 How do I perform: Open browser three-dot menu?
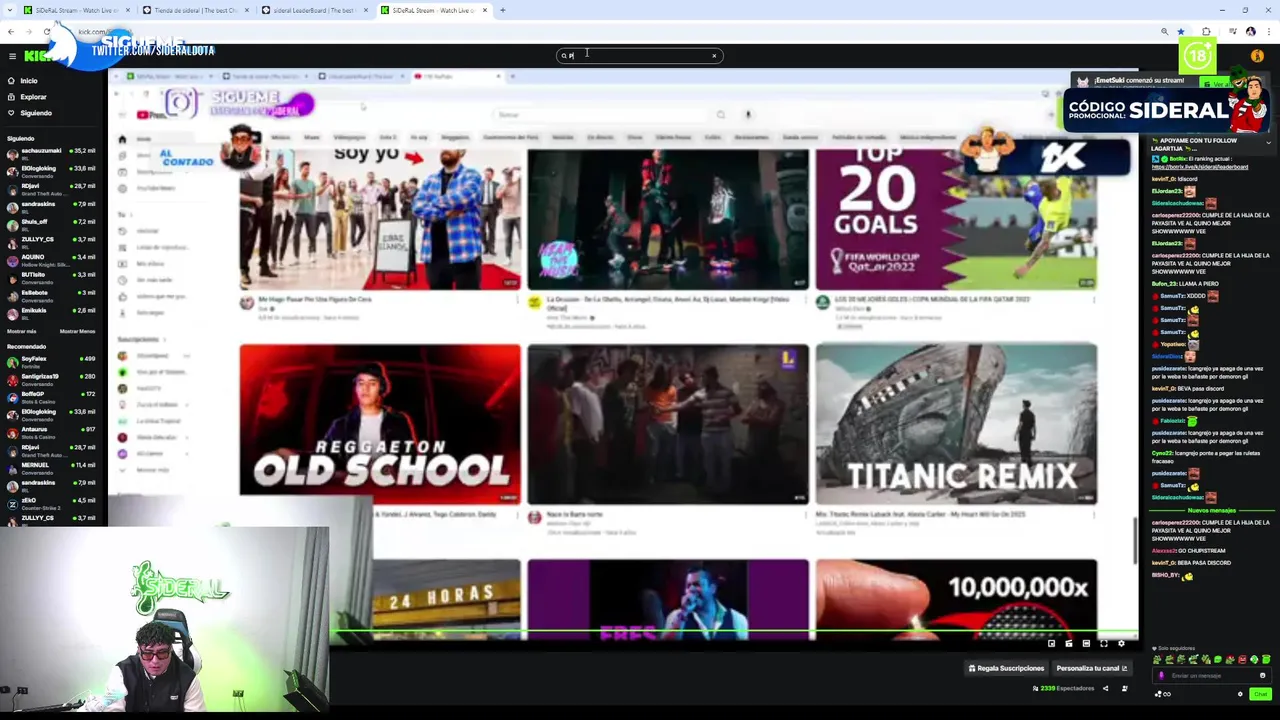(1269, 32)
